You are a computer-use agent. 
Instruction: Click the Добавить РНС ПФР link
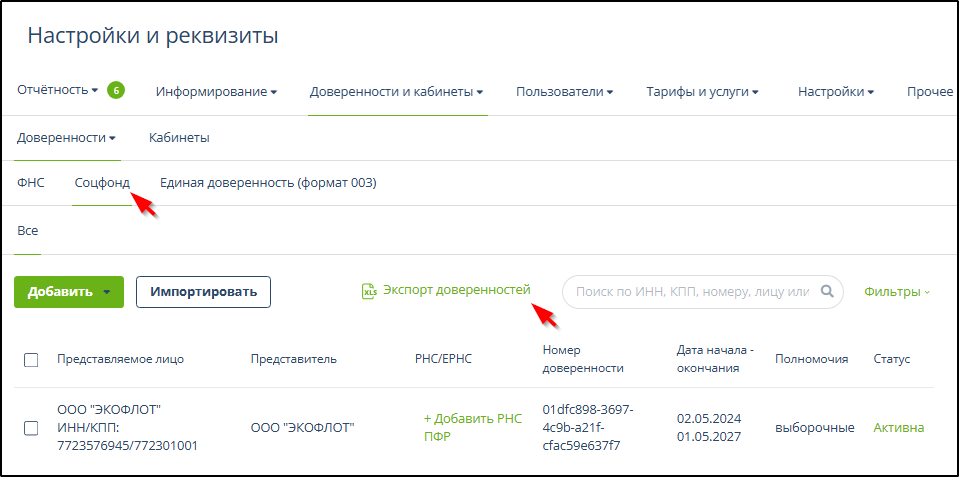coord(458,428)
